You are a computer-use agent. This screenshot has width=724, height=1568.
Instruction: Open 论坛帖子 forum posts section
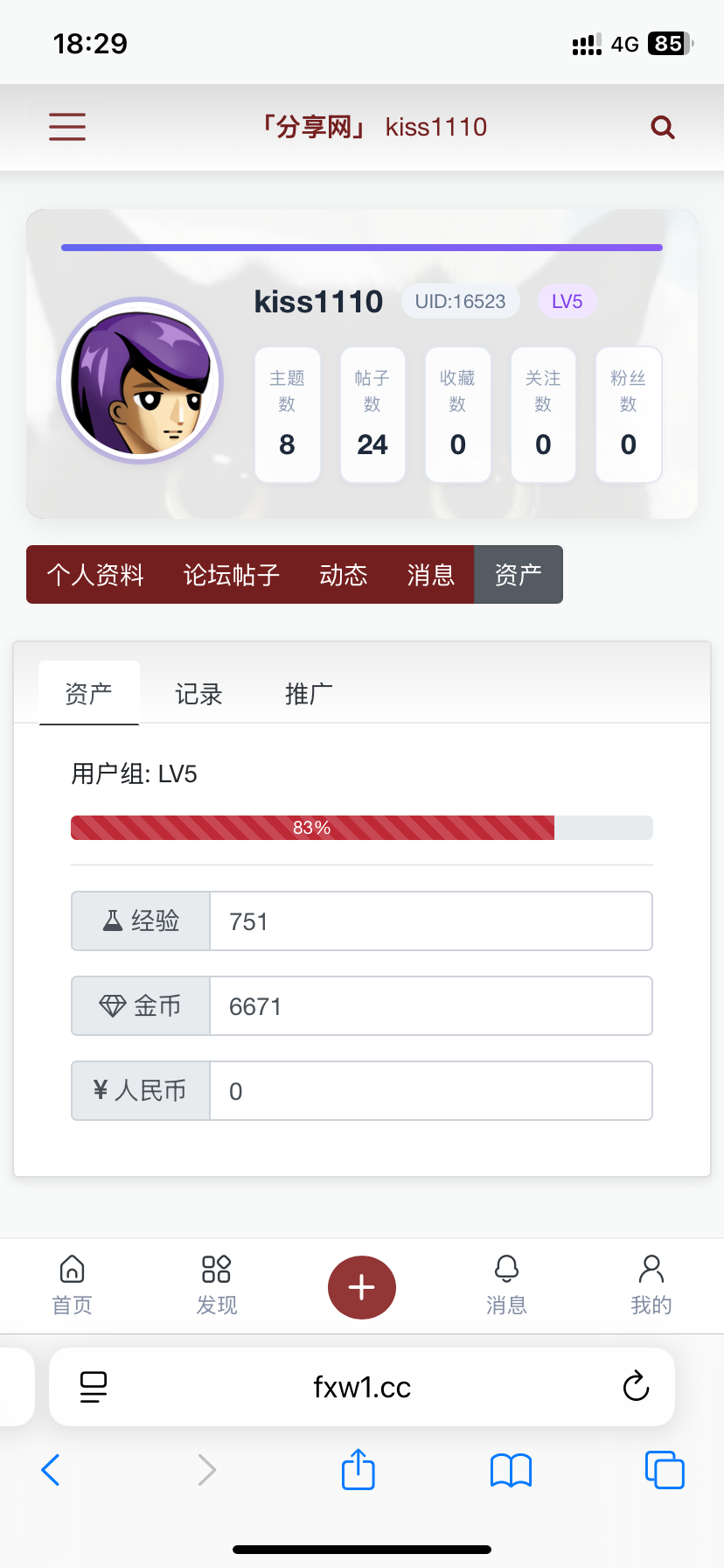coord(232,575)
